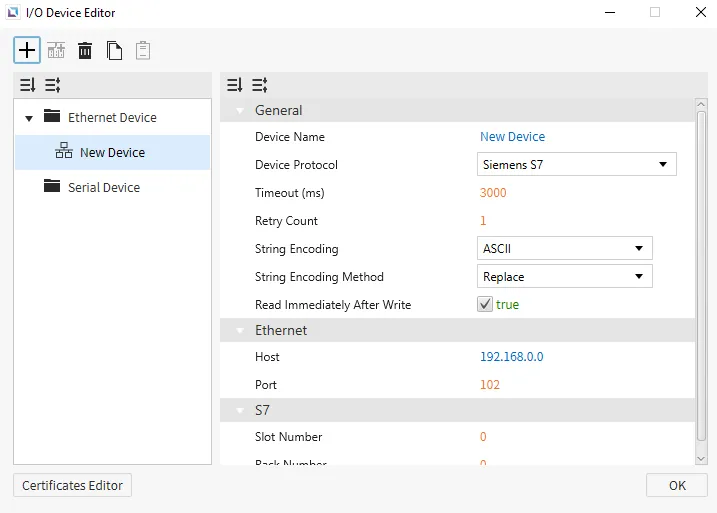Click the Ethernet Device folder icon

pos(52,116)
